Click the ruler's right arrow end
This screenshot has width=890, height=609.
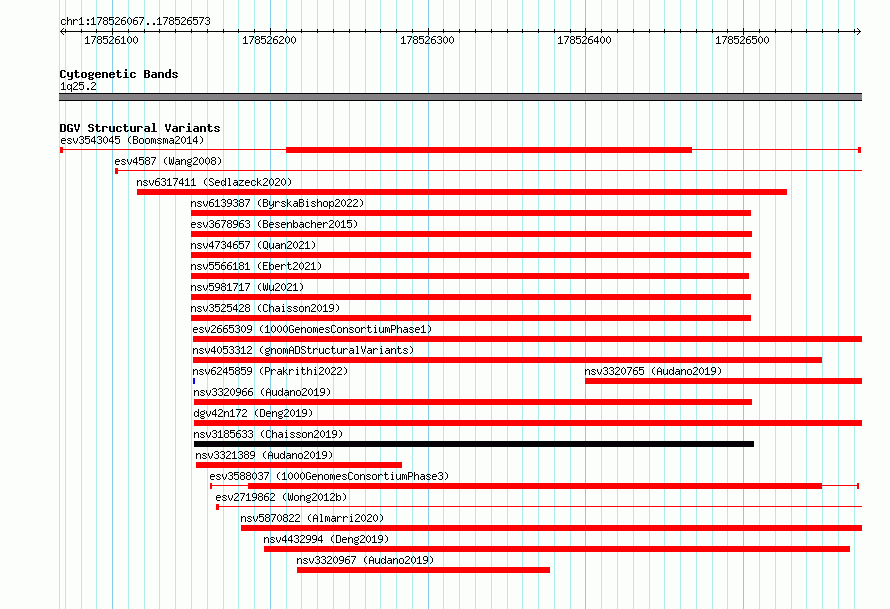pos(858,31)
